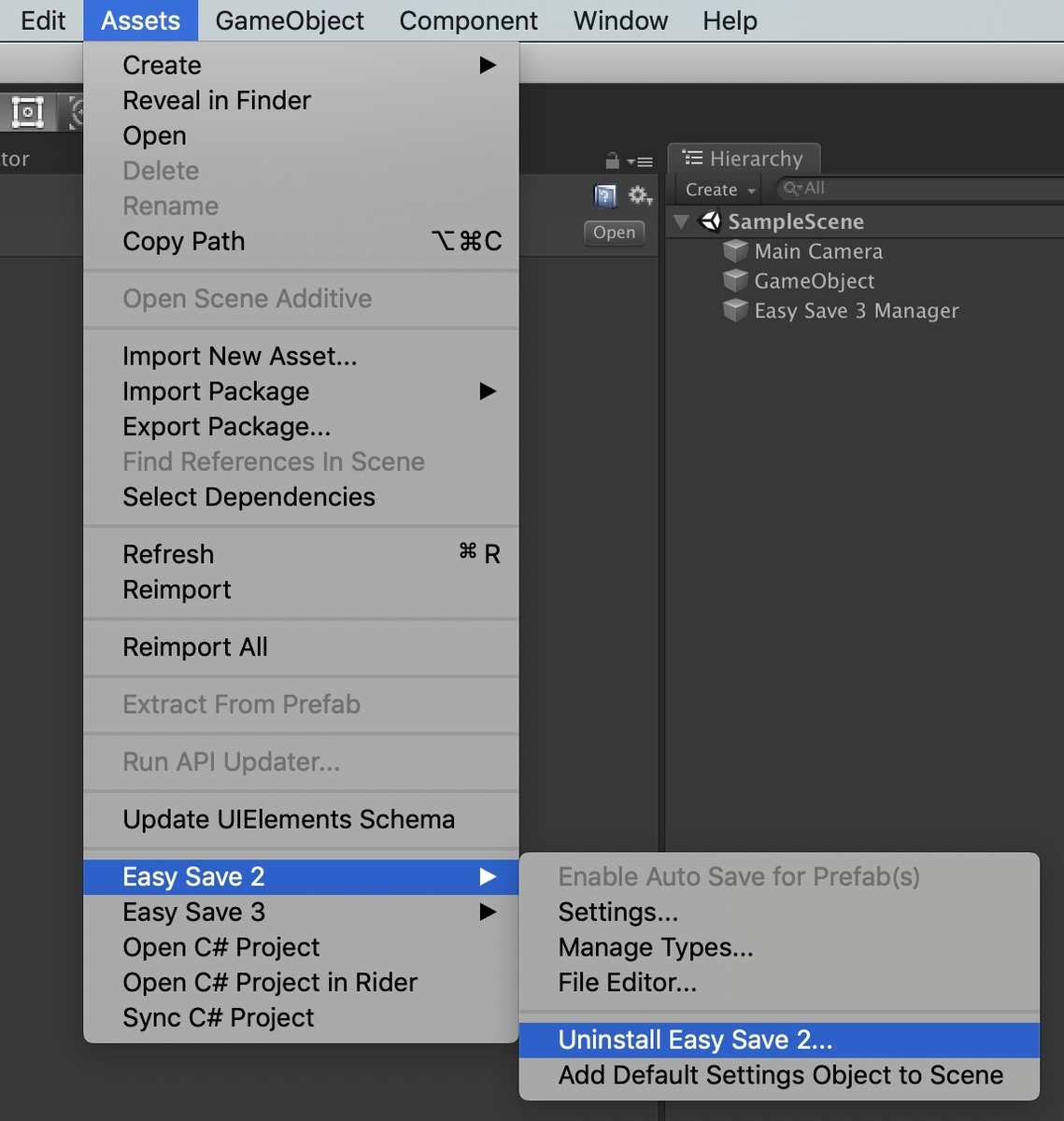Collapse the SampleScene foldout triangle
Viewport: 1064px width, 1121px height.
681,221
